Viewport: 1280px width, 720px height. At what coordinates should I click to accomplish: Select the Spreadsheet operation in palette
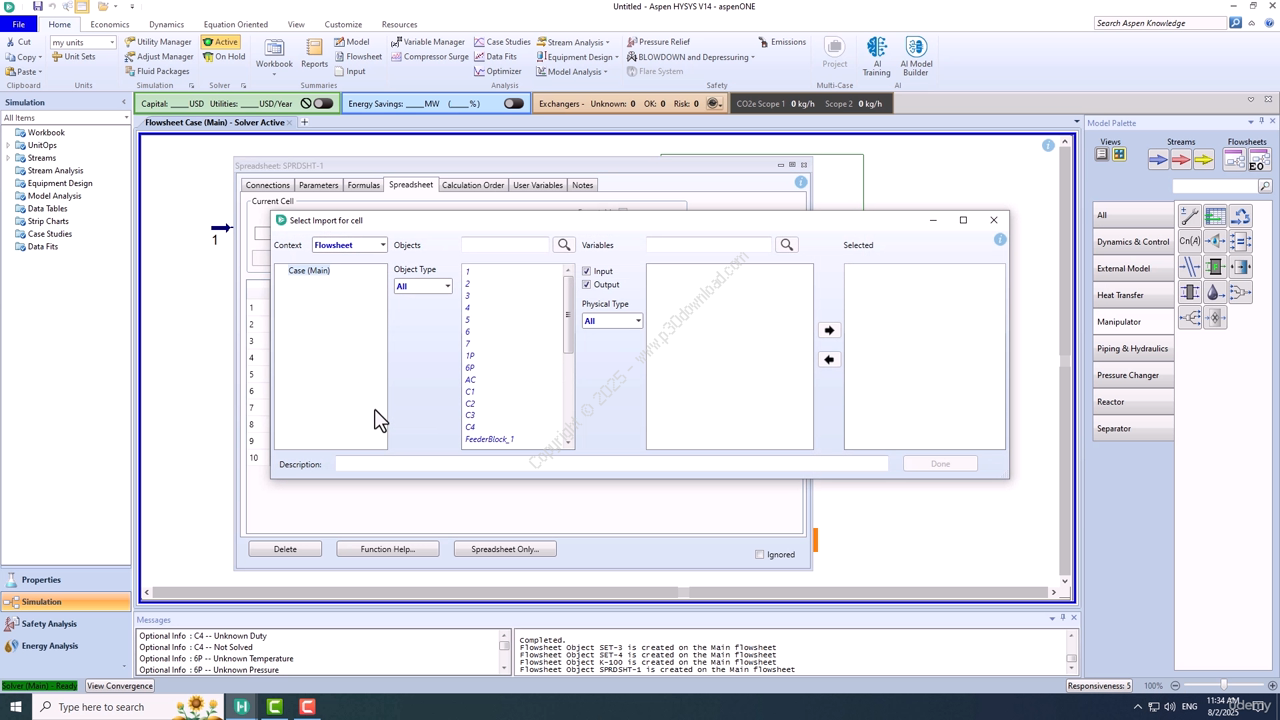tap(1215, 215)
